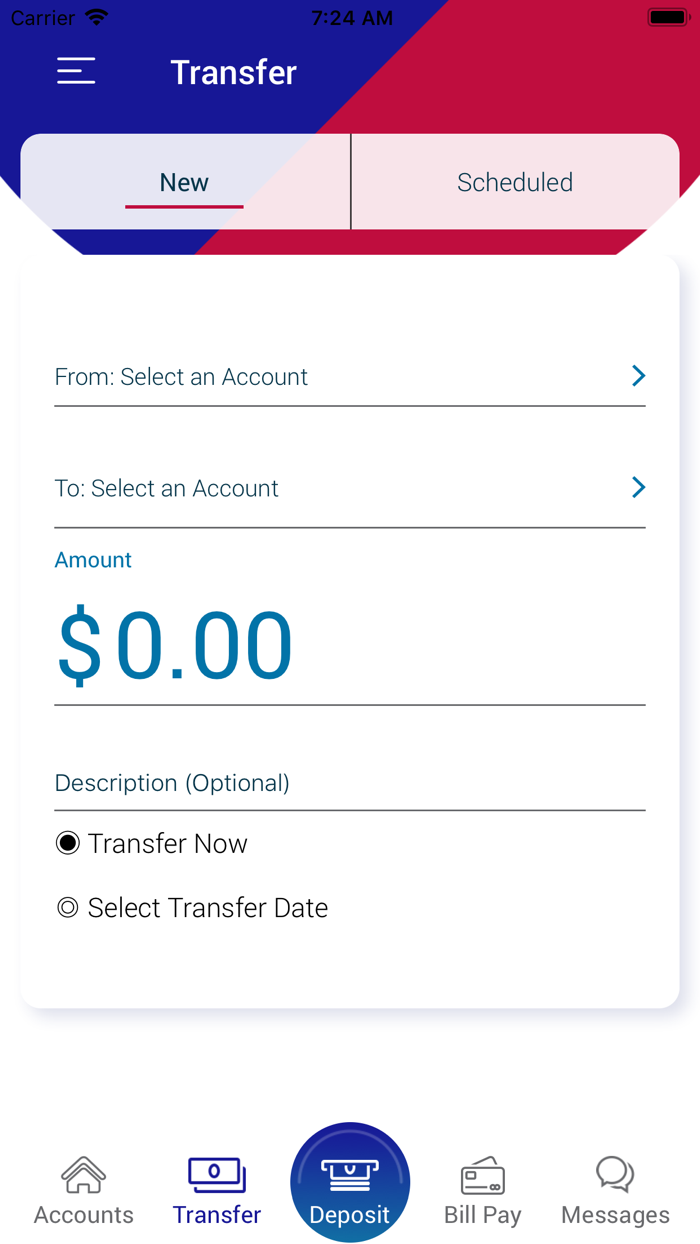Image resolution: width=700 pixels, height=1244 pixels.
Task: Tap the To: Select an Account row
Action: [167, 488]
